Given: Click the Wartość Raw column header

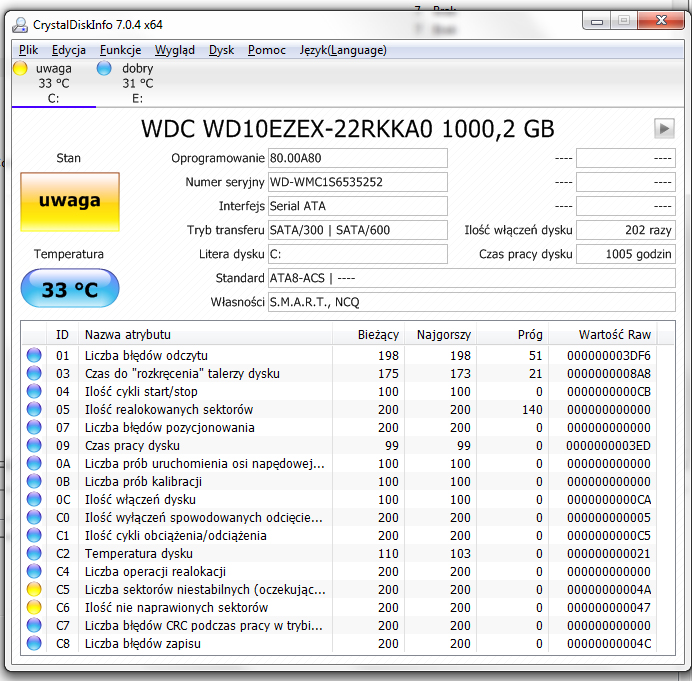Looking at the screenshot, I should pyautogui.click(x=603, y=335).
